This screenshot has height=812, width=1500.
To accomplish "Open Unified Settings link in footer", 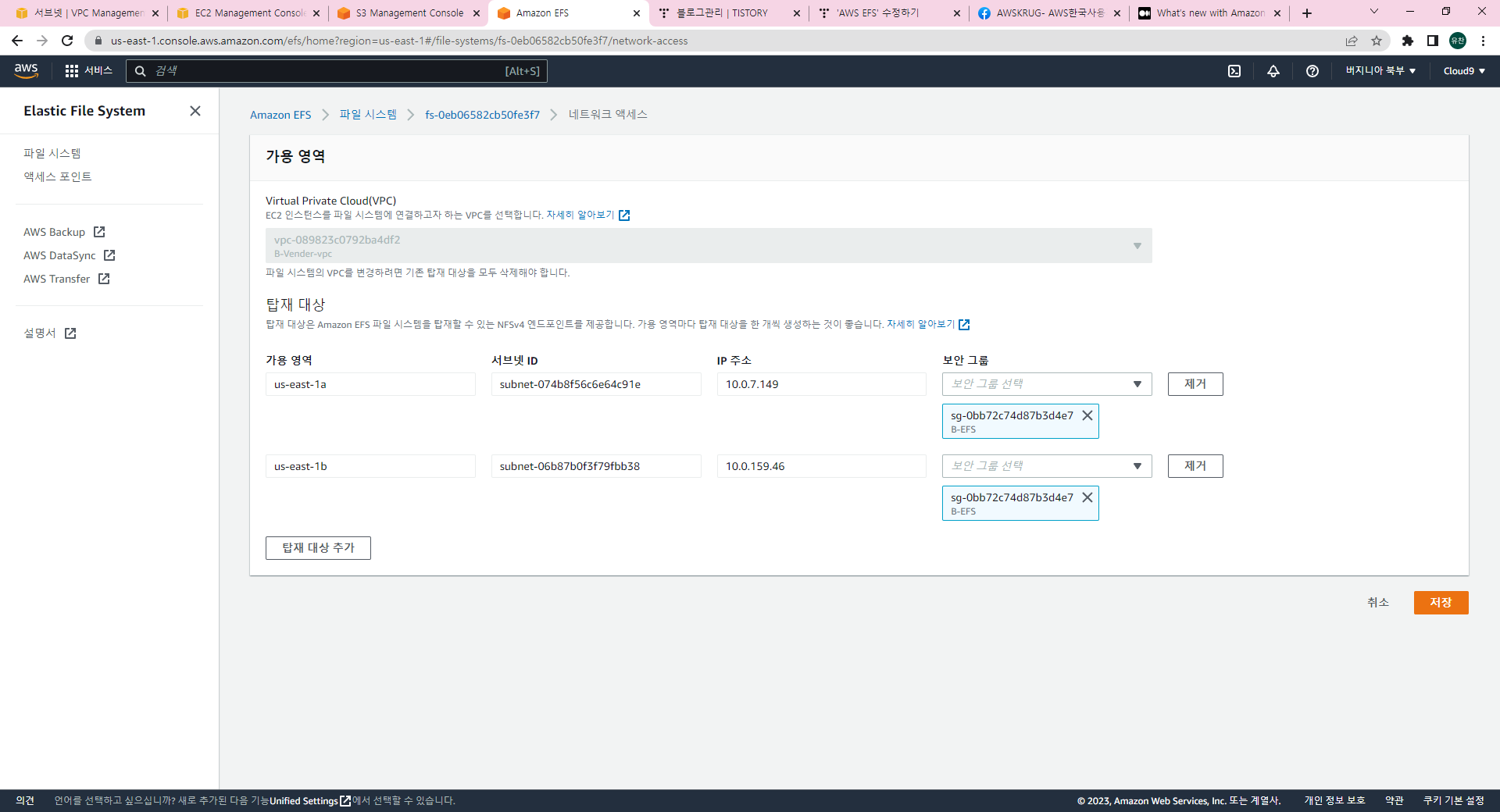I will [310, 800].
